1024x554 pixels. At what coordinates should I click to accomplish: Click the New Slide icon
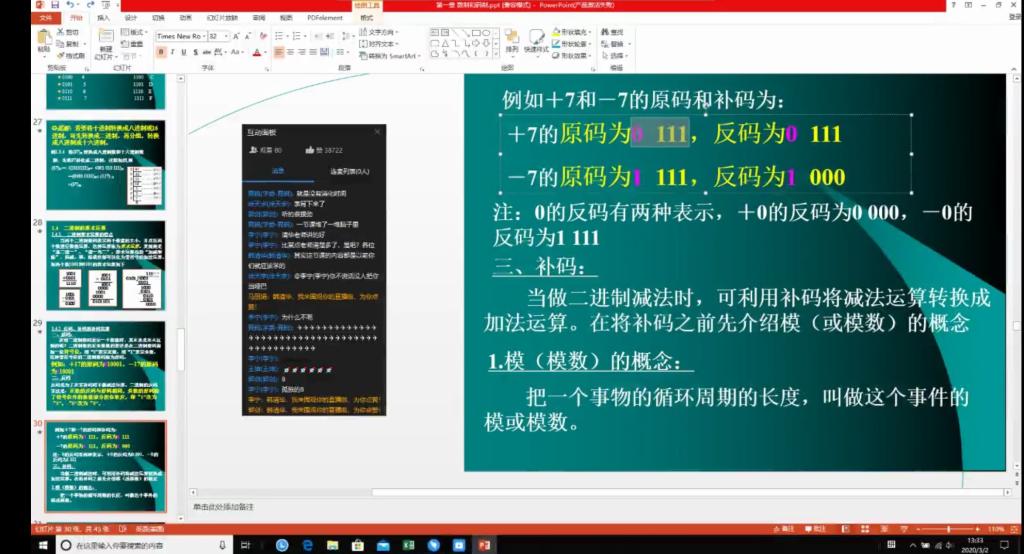(x=106, y=40)
